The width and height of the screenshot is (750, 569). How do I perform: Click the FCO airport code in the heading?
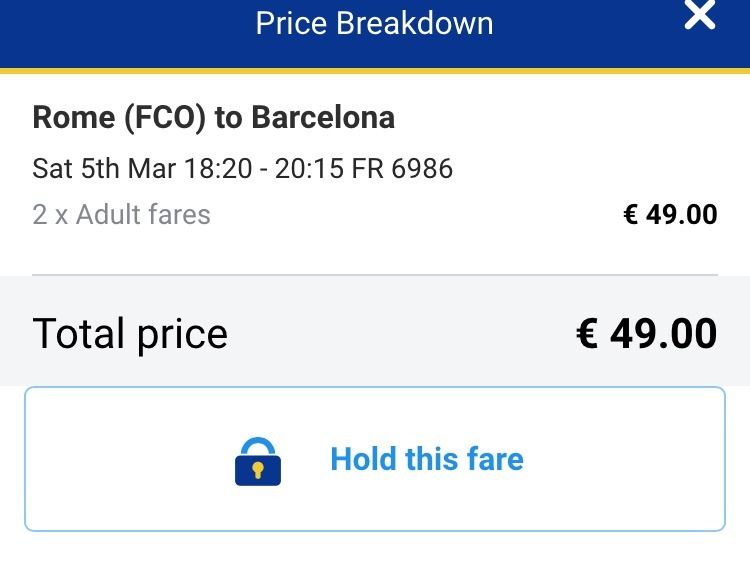click(165, 118)
